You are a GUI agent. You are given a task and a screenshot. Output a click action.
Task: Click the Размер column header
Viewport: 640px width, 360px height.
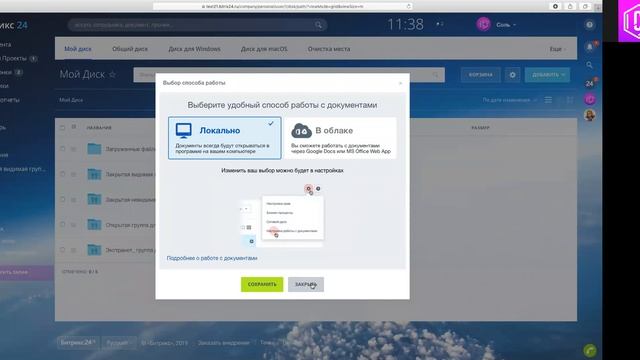coord(480,128)
